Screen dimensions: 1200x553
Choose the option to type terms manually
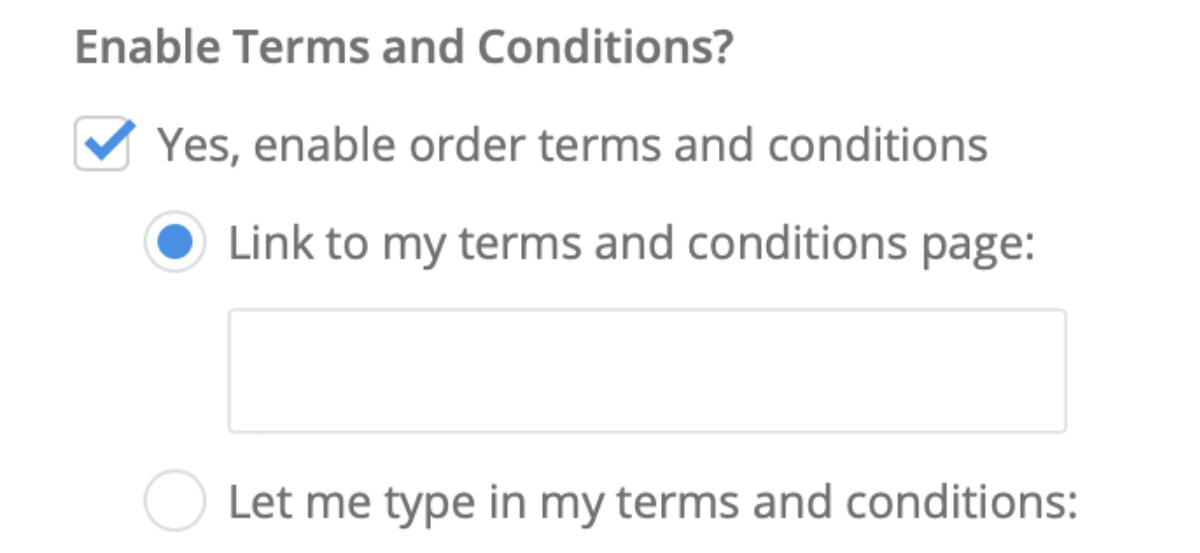(x=175, y=502)
